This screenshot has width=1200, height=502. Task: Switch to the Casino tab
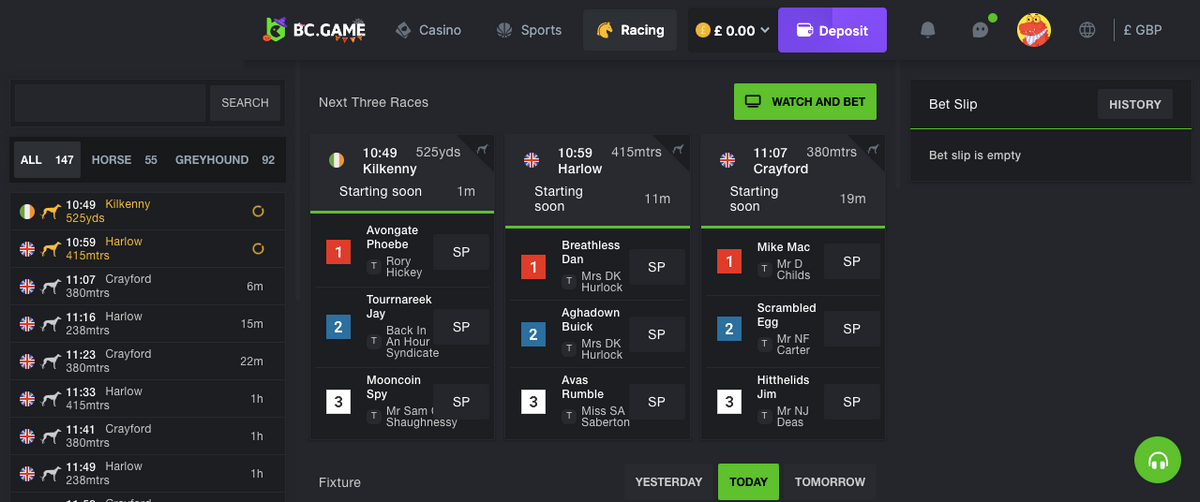coord(428,30)
